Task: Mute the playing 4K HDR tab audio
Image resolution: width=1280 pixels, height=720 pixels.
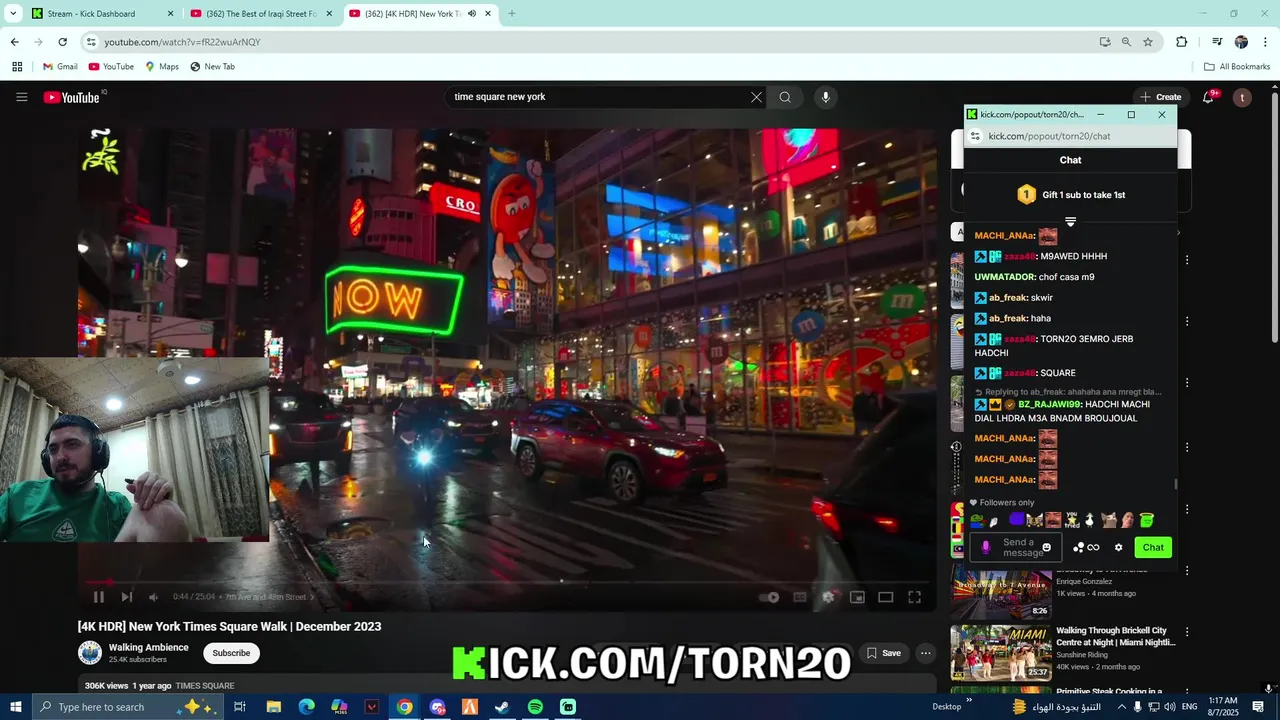Action: 472,13
